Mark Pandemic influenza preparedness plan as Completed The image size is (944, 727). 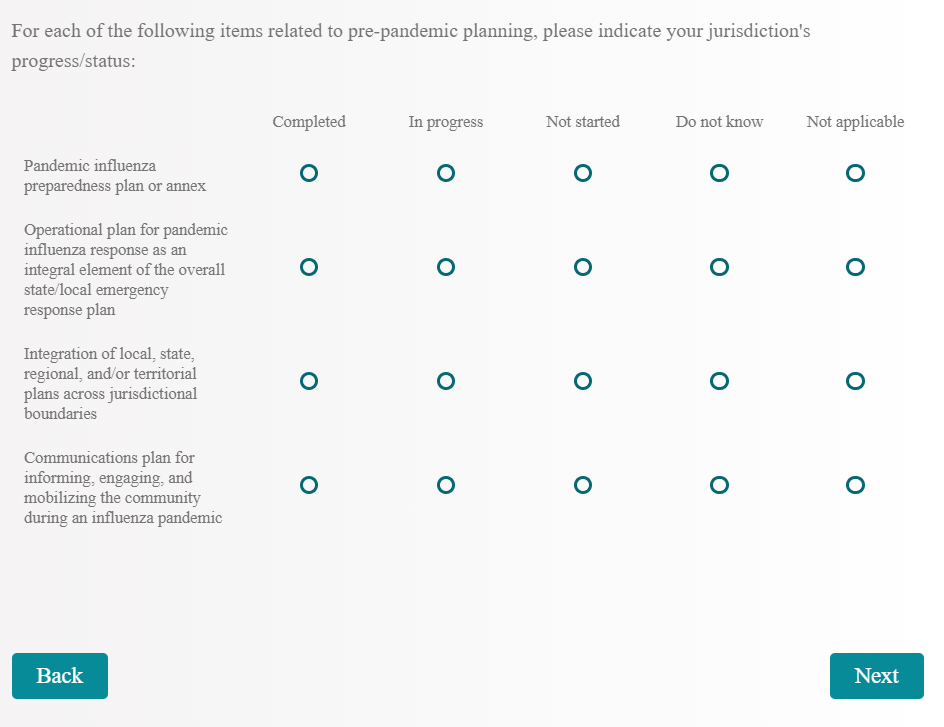coord(309,173)
